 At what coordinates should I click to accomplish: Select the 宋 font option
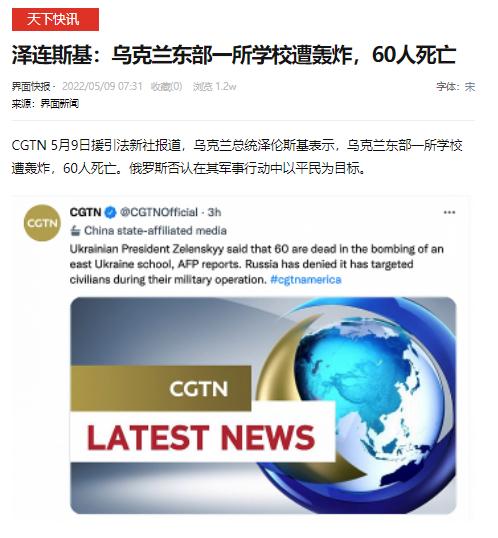pos(470,87)
